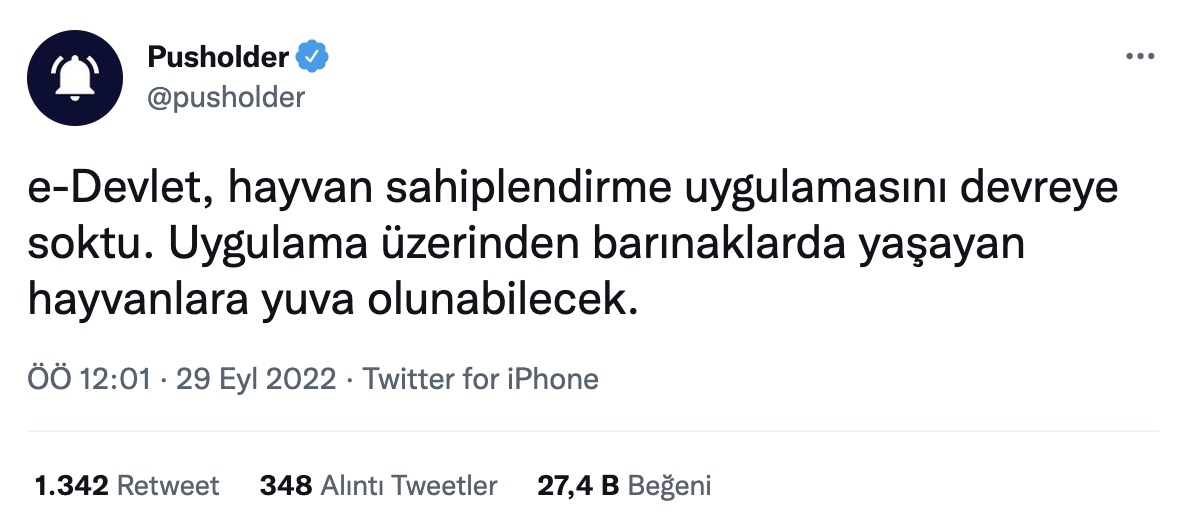Open the Pusholder bell profile picture
Viewport: 1188px width, 532px height.
(74, 78)
